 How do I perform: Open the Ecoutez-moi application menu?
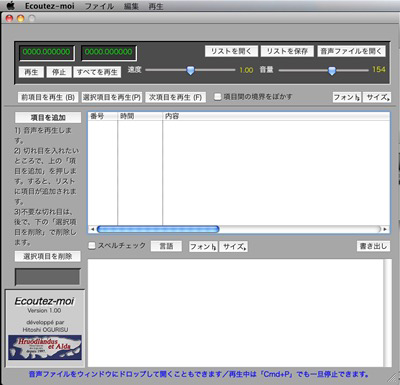pyautogui.click(x=50, y=6)
